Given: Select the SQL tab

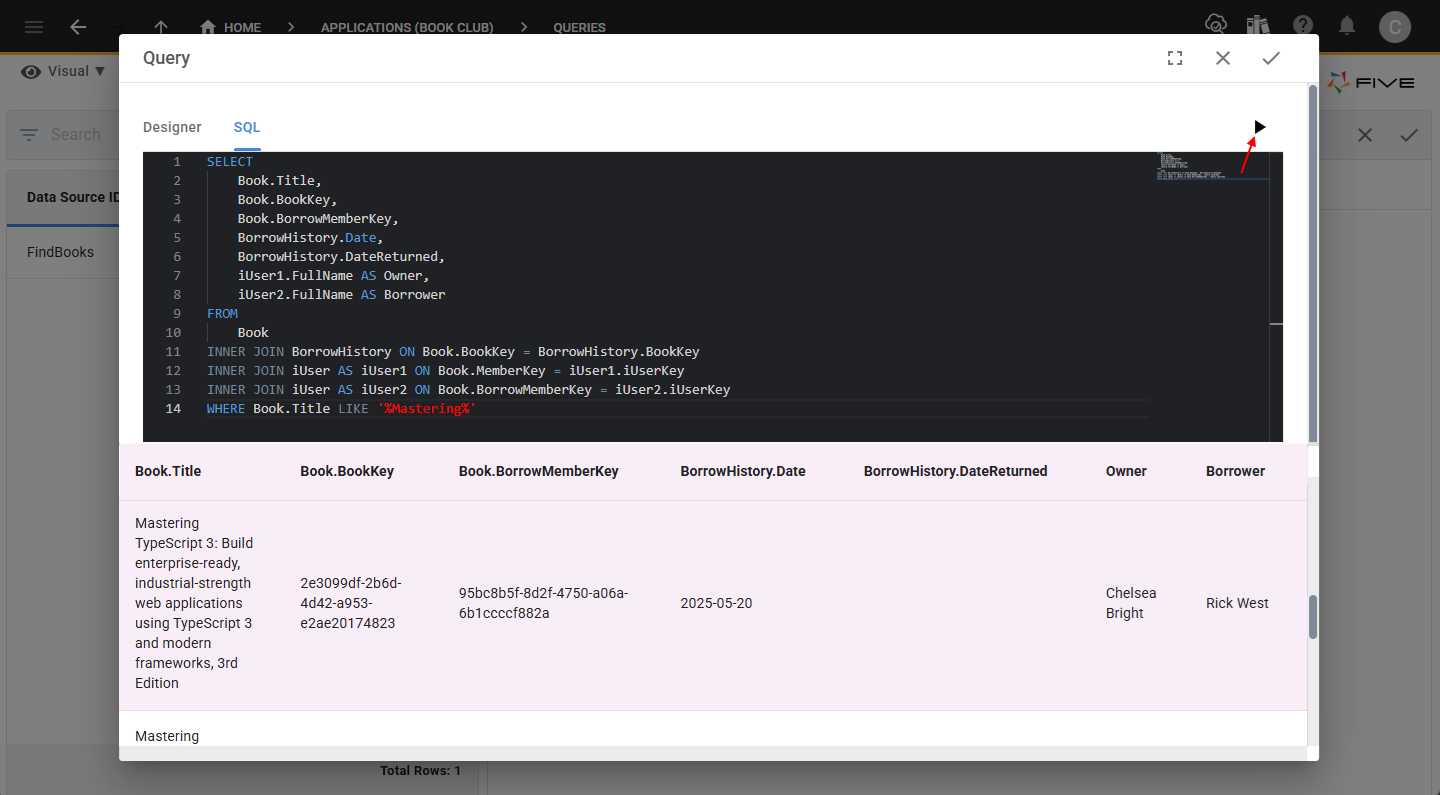Looking at the screenshot, I should (247, 127).
